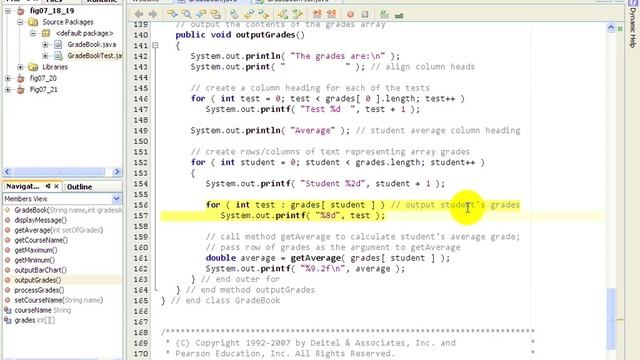The image size is (640, 360).
Task: Close the Navigator panel with its X
Action: coord(56,186)
